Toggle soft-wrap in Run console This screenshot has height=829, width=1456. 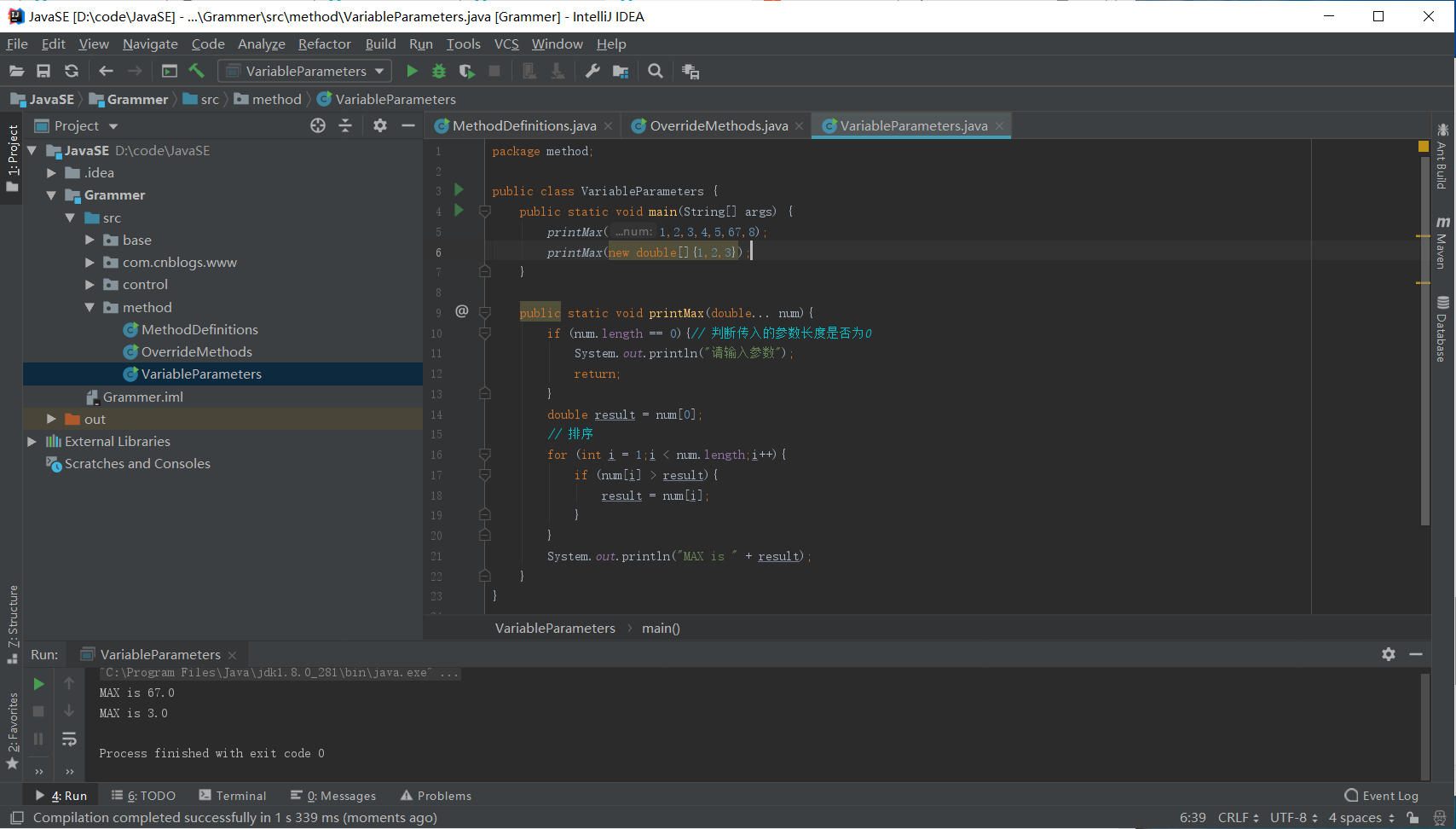pyautogui.click(x=69, y=739)
